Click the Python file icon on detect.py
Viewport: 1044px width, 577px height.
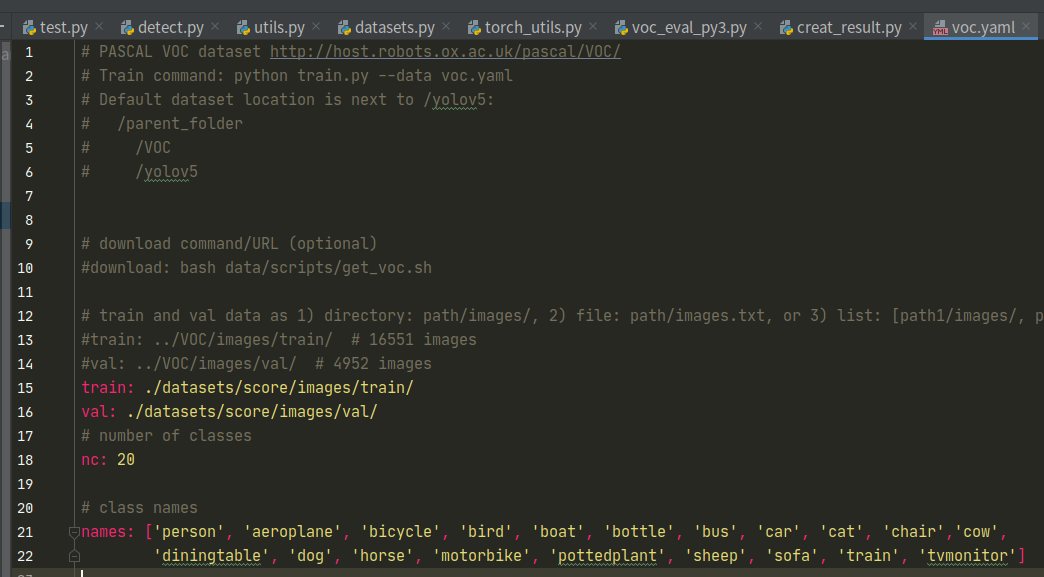point(127,27)
